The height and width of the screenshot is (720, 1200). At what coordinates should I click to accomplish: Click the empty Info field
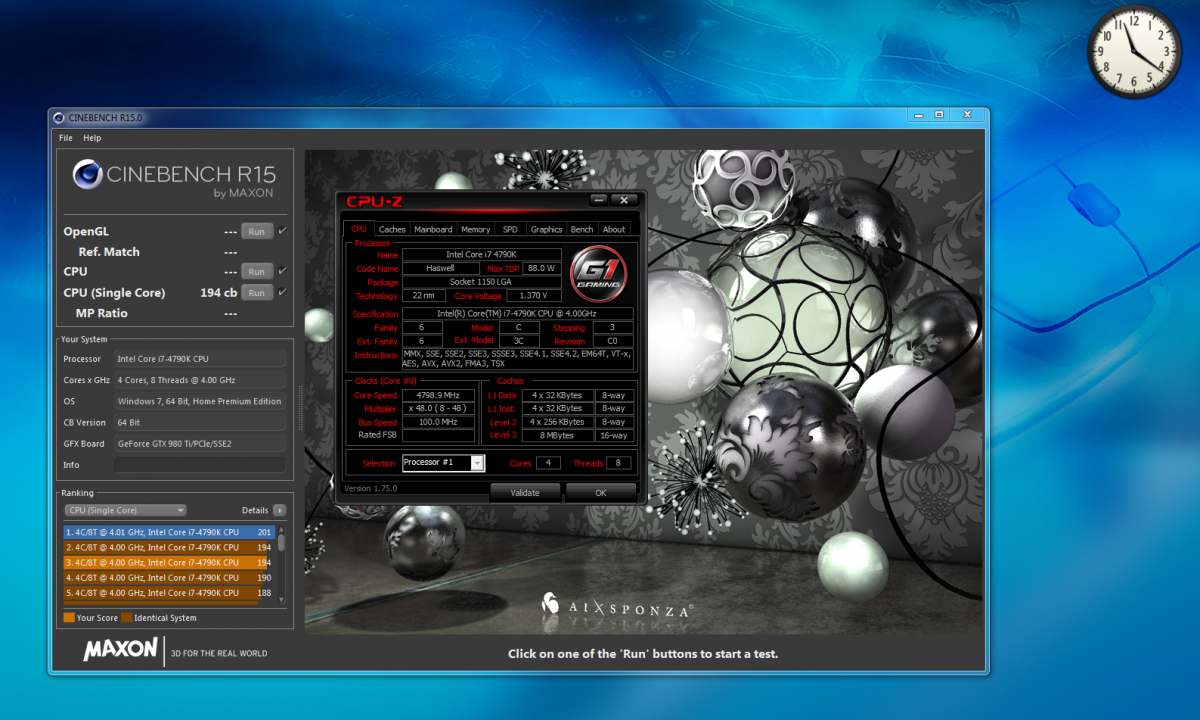point(199,465)
